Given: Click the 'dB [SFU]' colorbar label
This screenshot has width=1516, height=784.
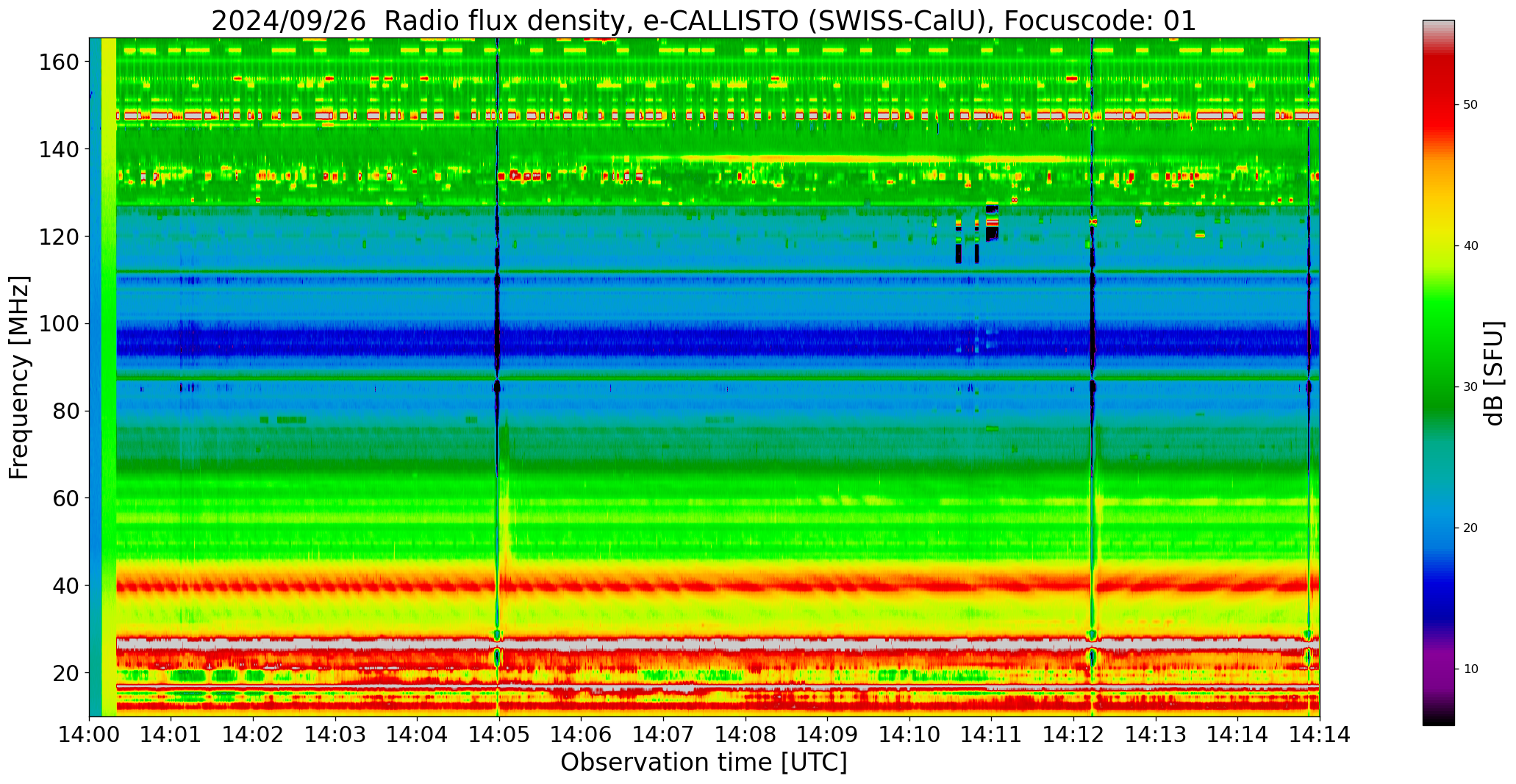Looking at the screenshot, I should coord(1494,373).
